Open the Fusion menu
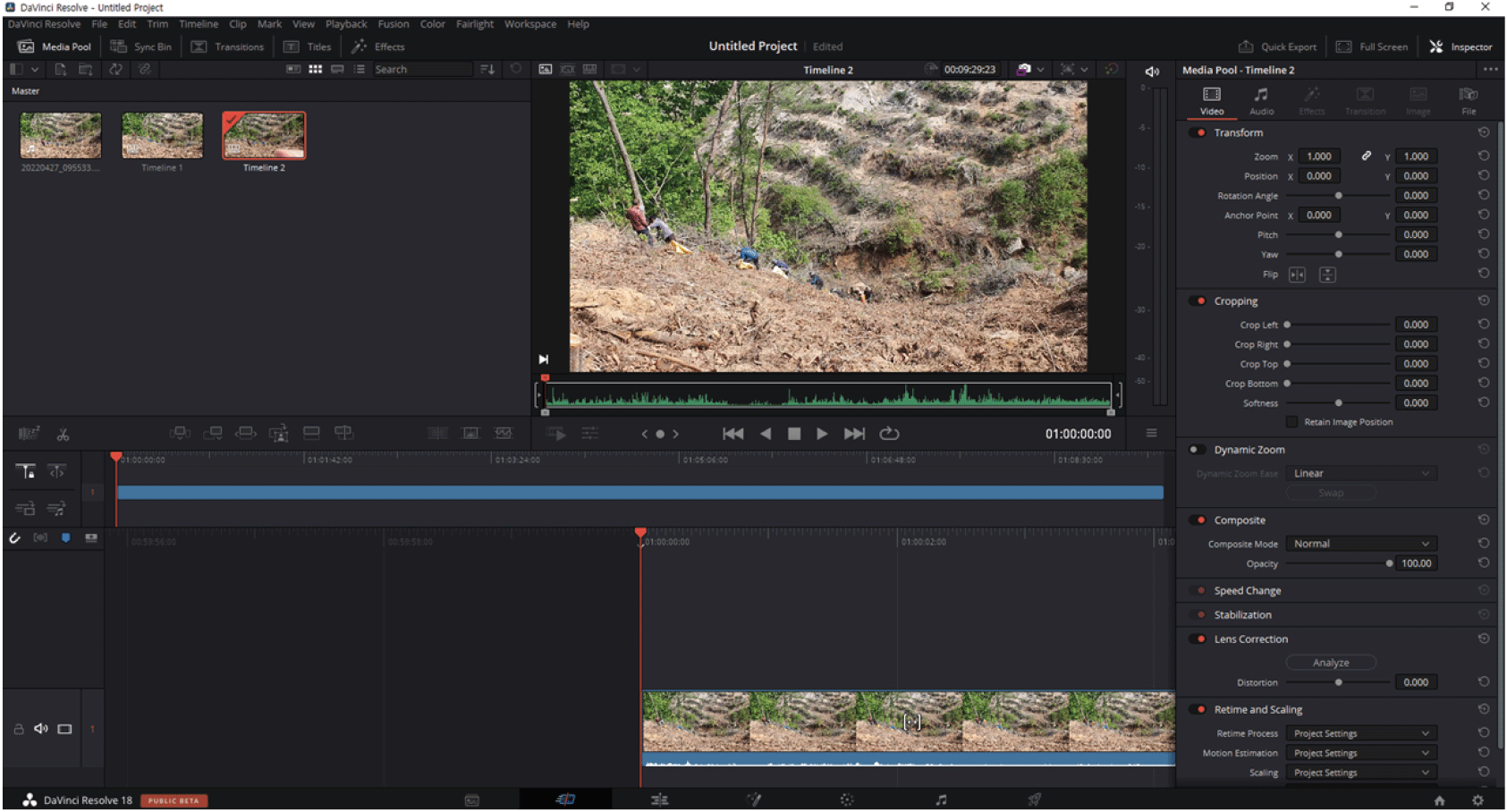Viewport: 1507px width, 812px height. click(x=394, y=24)
